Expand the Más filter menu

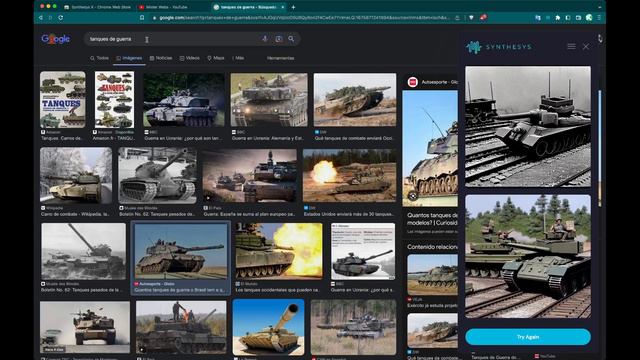coord(238,58)
